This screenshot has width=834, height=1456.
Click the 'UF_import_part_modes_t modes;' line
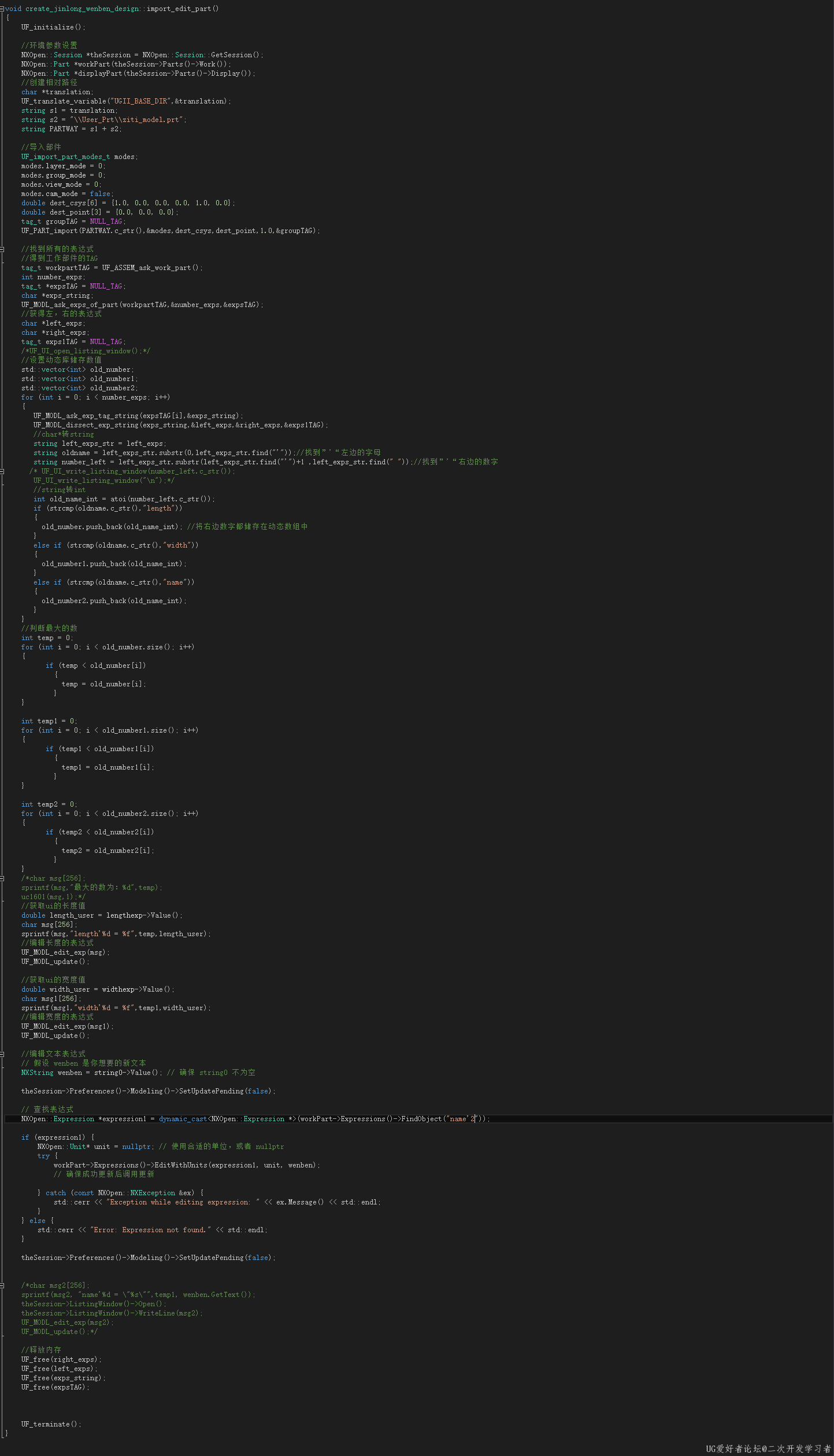point(80,157)
